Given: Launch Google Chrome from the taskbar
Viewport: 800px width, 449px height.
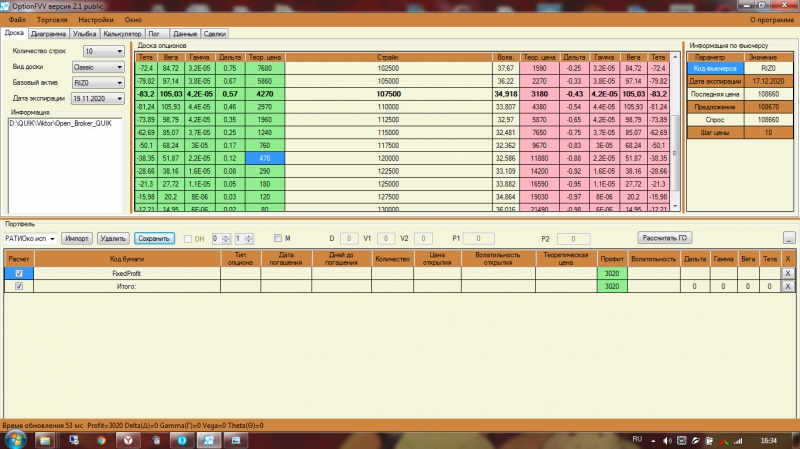Looking at the screenshot, I should [101, 440].
